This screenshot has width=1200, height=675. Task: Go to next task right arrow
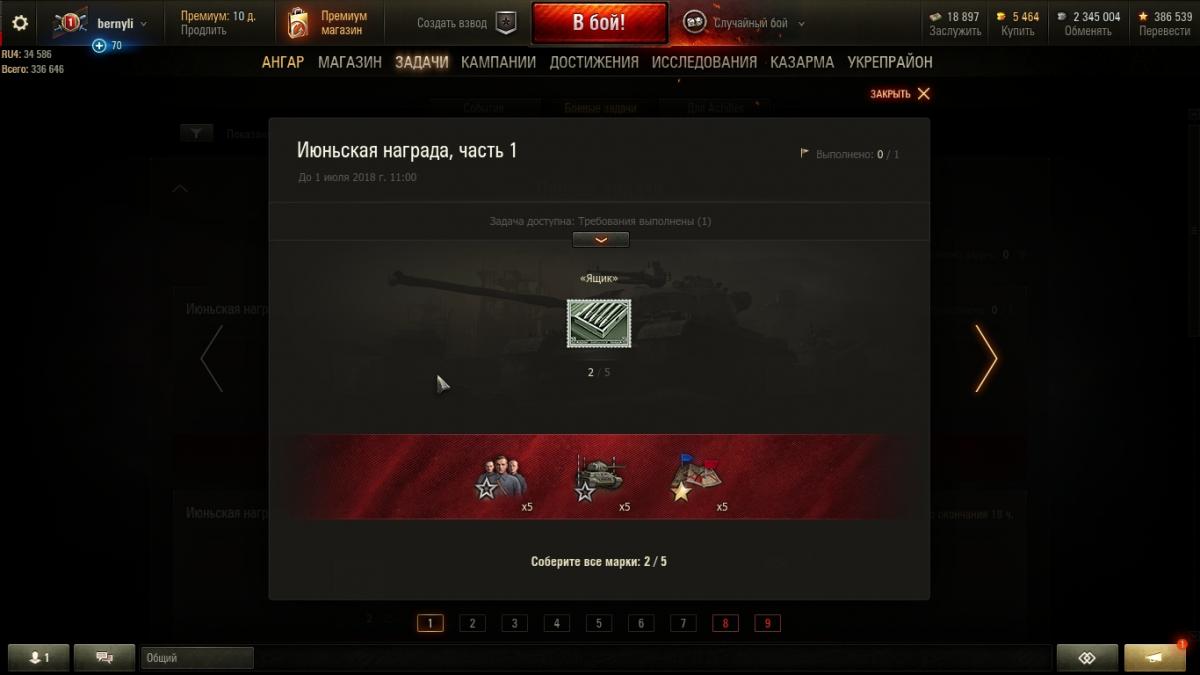986,357
